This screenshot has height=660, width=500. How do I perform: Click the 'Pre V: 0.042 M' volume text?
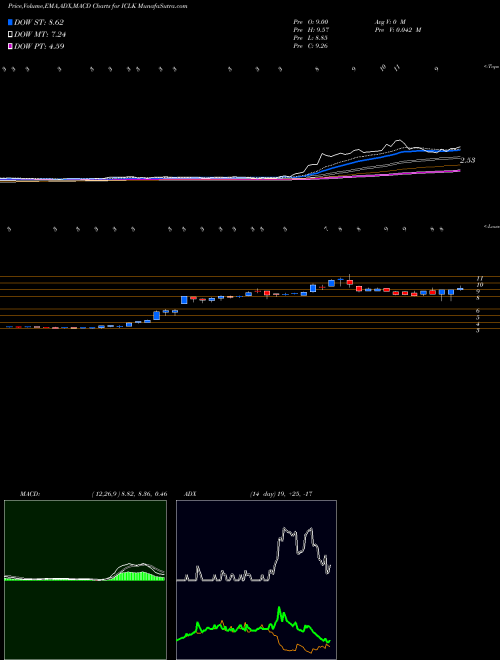click(x=398, y=30)
